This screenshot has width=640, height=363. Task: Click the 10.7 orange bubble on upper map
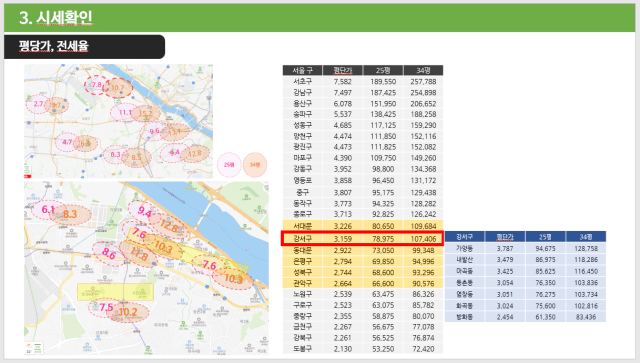(118, 88)
